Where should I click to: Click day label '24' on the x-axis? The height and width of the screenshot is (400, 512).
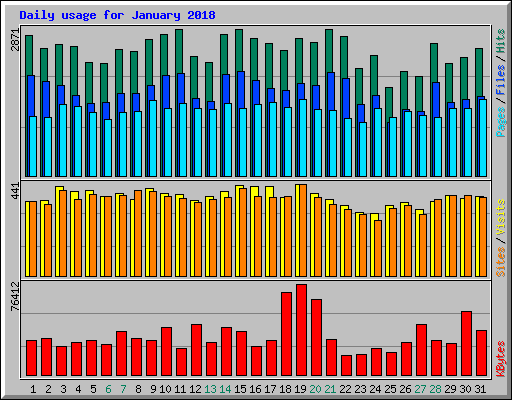(375, 389)
